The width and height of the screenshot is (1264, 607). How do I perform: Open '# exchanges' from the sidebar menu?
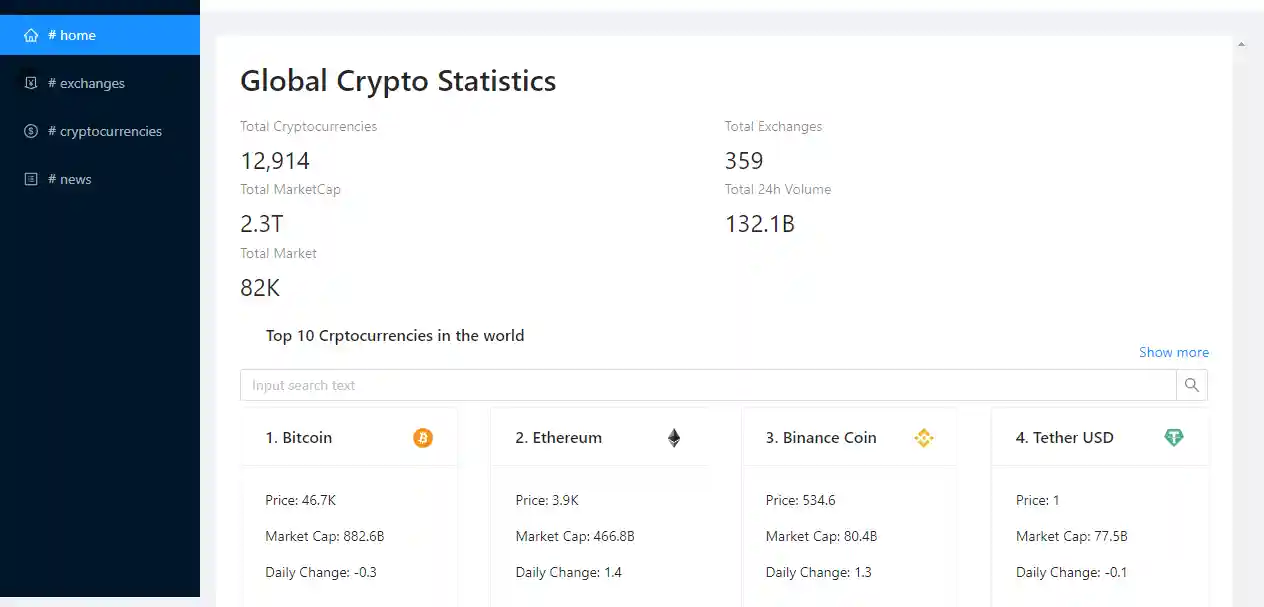[90, 83]
